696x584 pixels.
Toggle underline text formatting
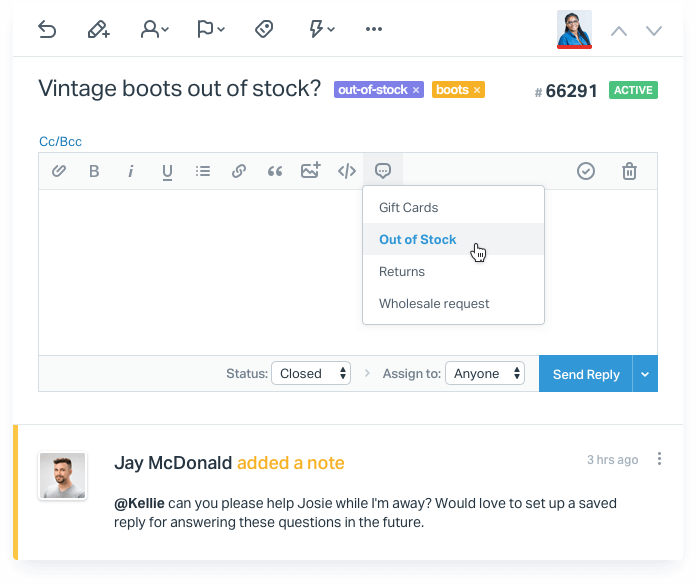[167, 171]
